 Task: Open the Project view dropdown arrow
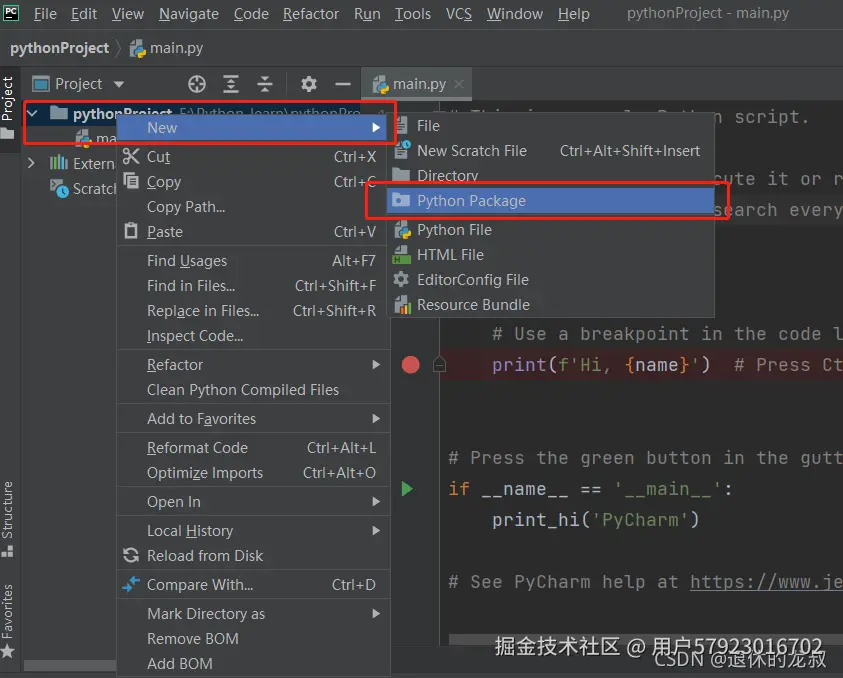[x=119, y=84]
